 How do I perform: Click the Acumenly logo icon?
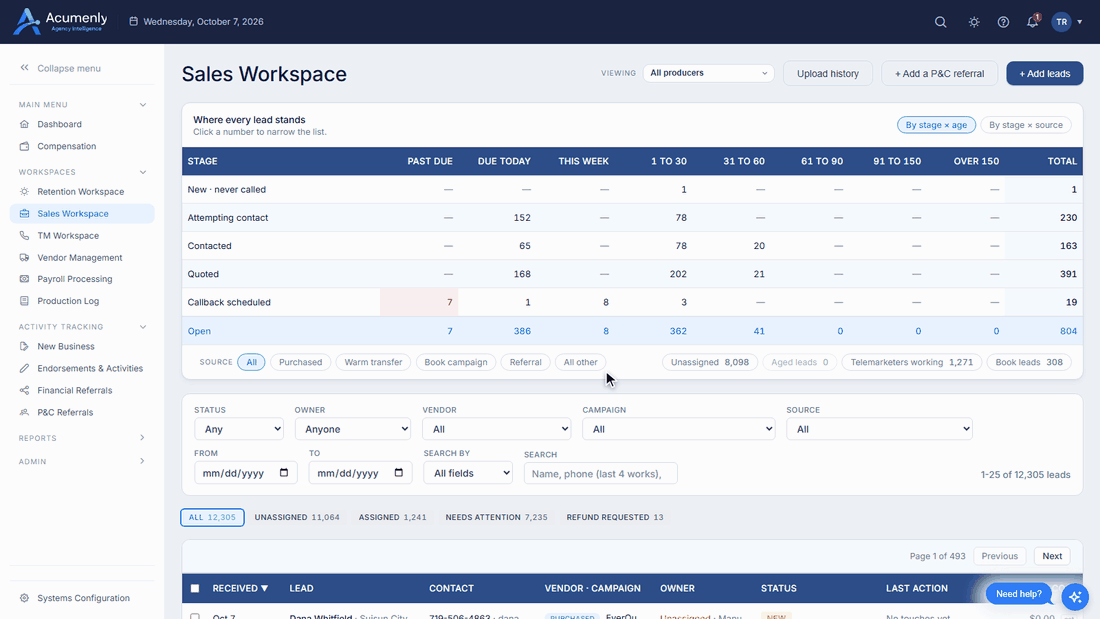pyautogui.click(x=27, y=22)
